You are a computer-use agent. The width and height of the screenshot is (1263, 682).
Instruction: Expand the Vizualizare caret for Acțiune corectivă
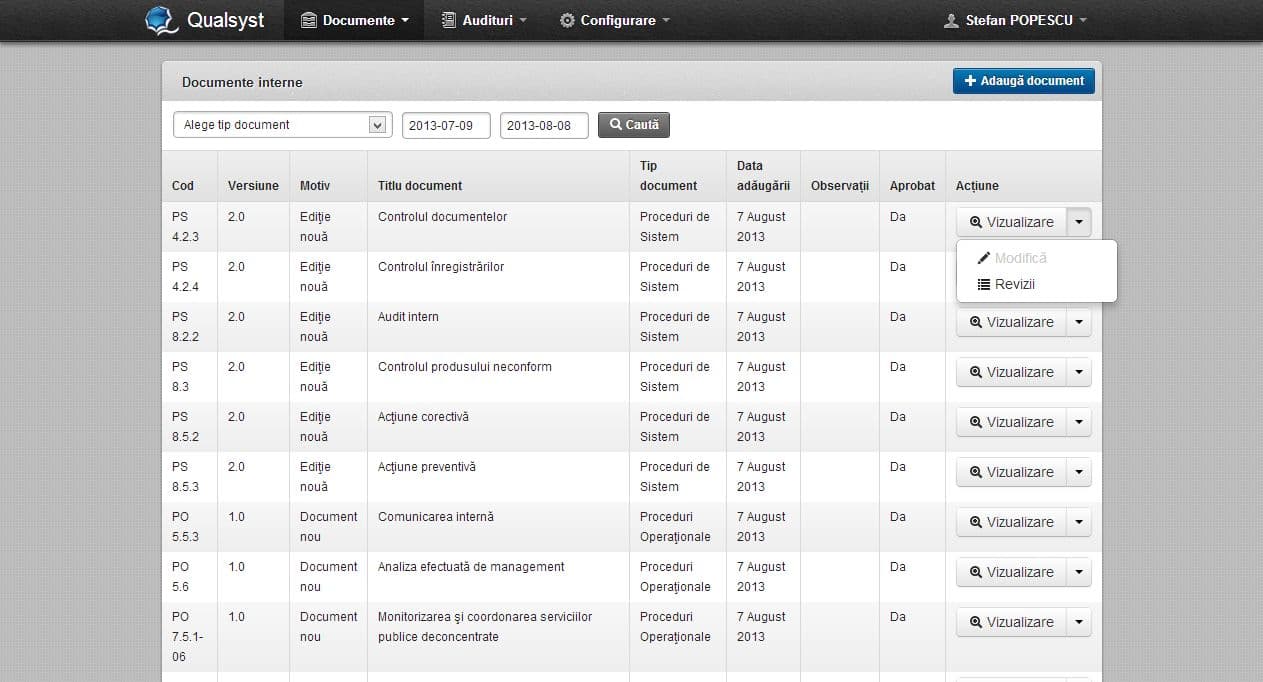(x=1079, y=421)
